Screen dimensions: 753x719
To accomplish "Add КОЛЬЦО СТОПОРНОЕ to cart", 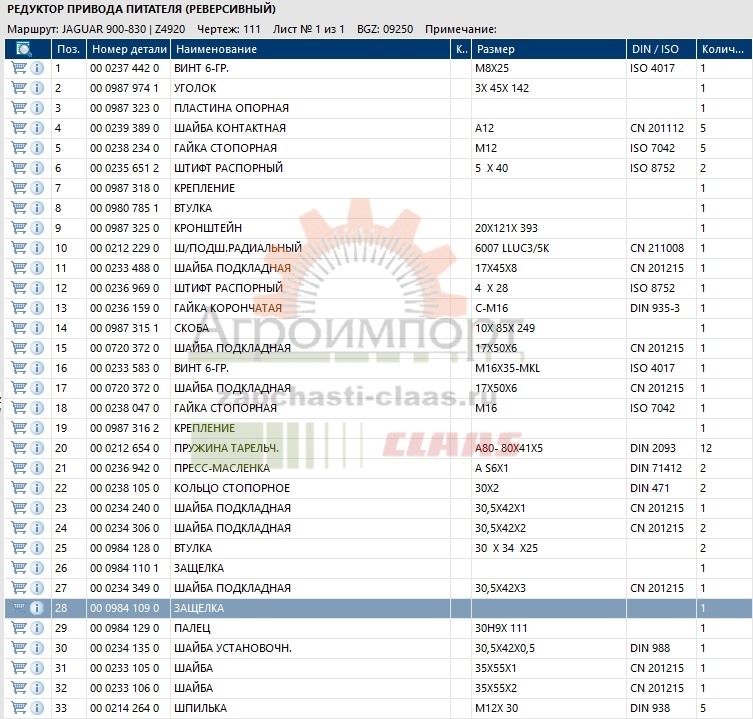I will (x=19, y=488).
